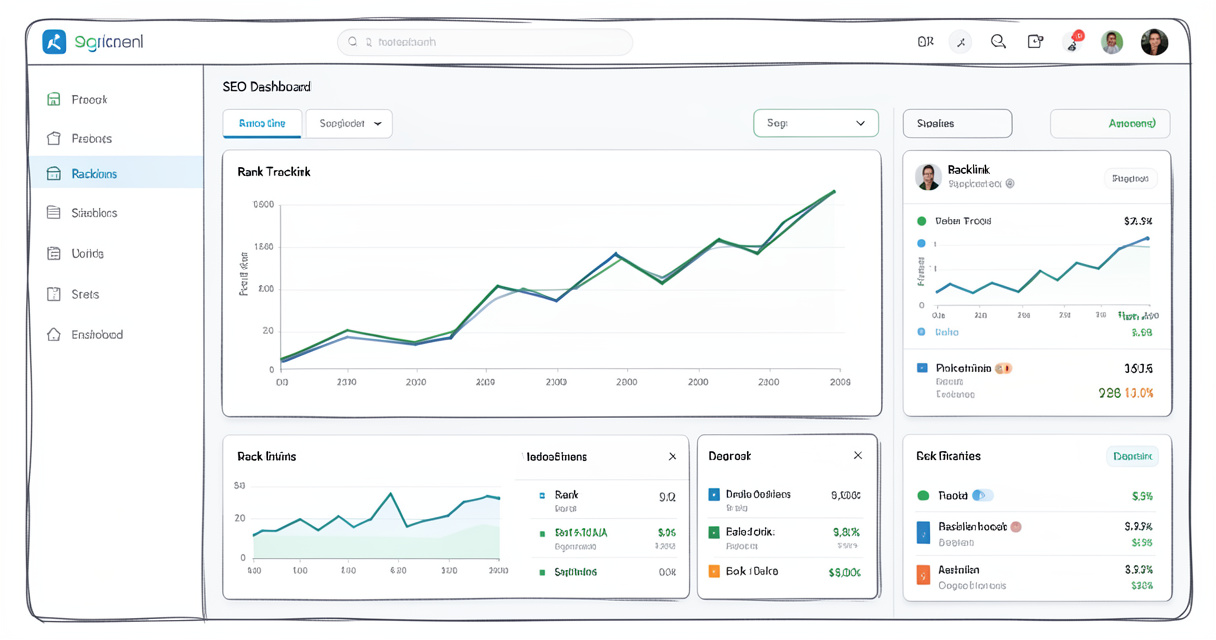Screen dimensions: 1216x640
Task: Click the Bok i Dalce row text
Action: coord(752,571)
